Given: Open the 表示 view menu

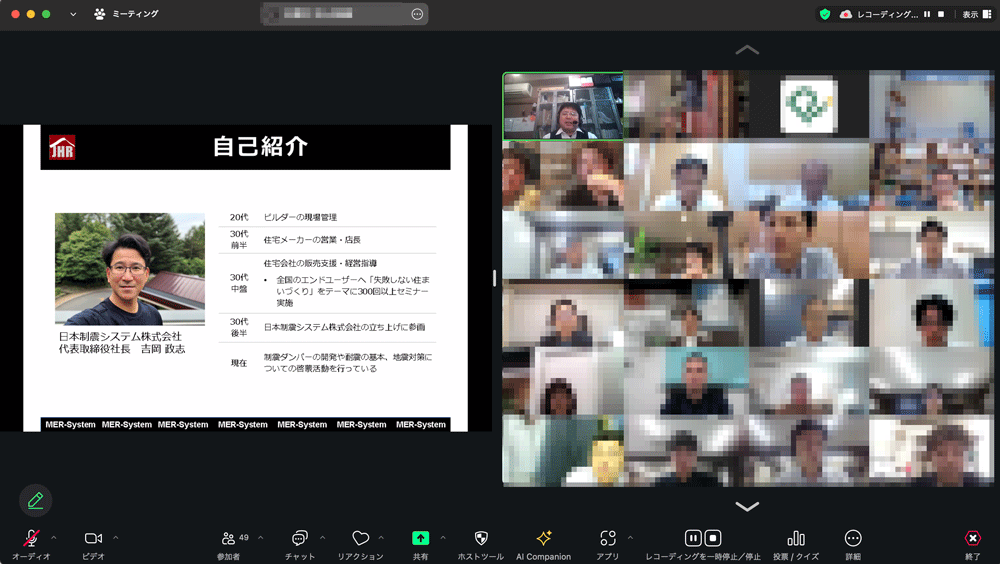Looking at the screenshot, I should pyautogui.click(x=970, y=14).
